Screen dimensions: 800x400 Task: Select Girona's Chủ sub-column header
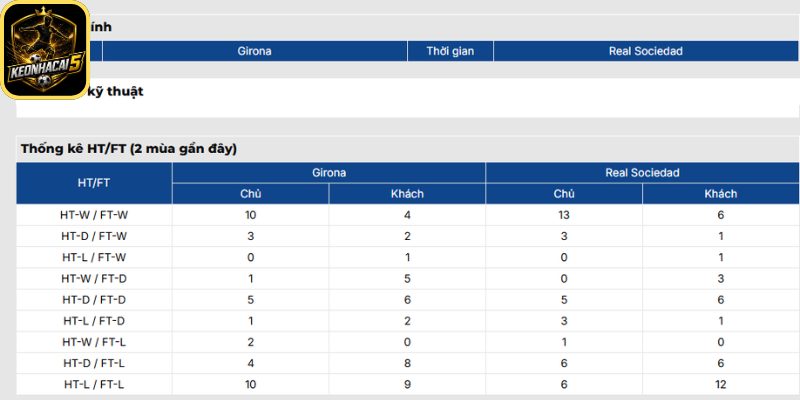[x=251, y=194]
